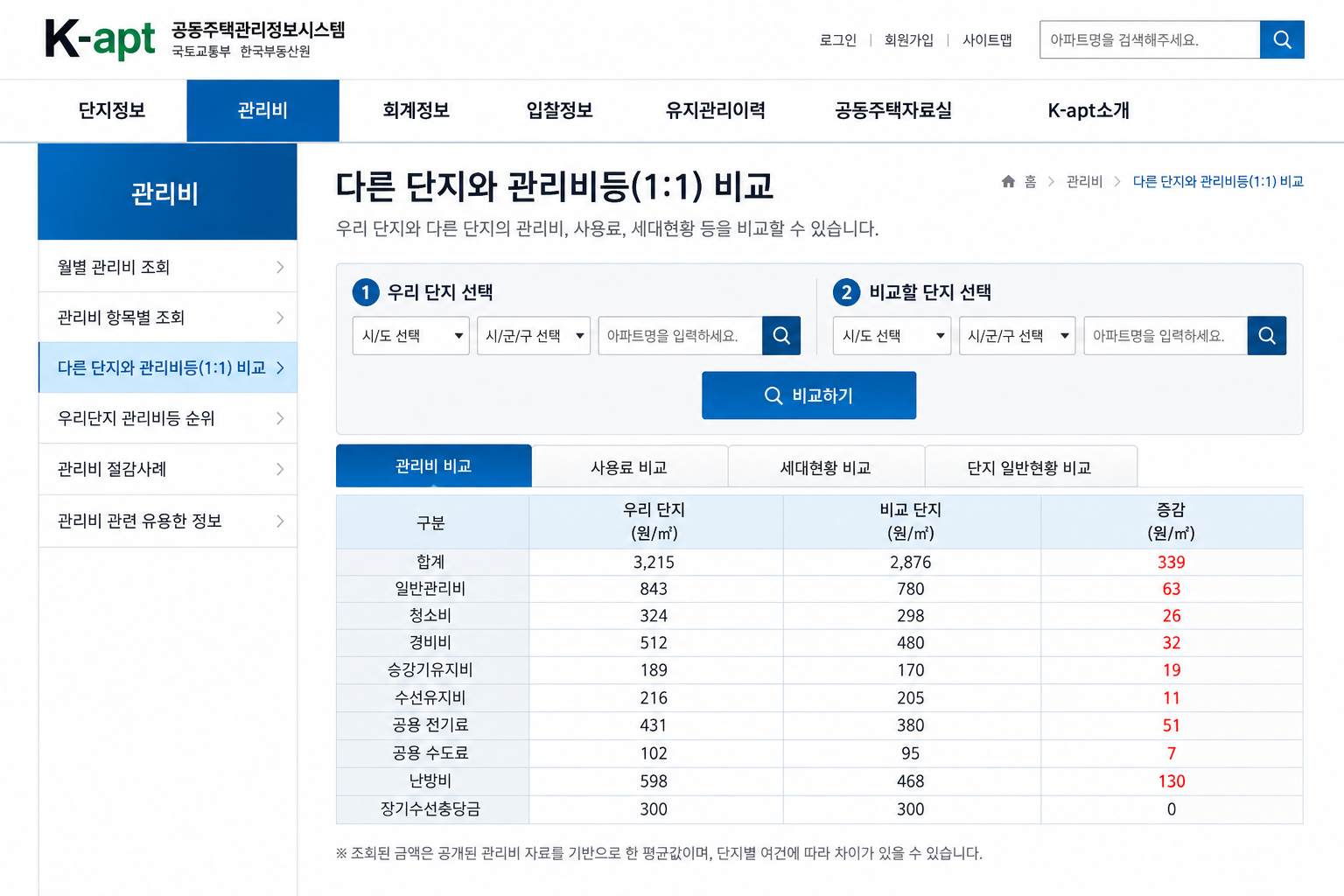
Task: Click the 비교하기 button
Action: click(809, 395)
